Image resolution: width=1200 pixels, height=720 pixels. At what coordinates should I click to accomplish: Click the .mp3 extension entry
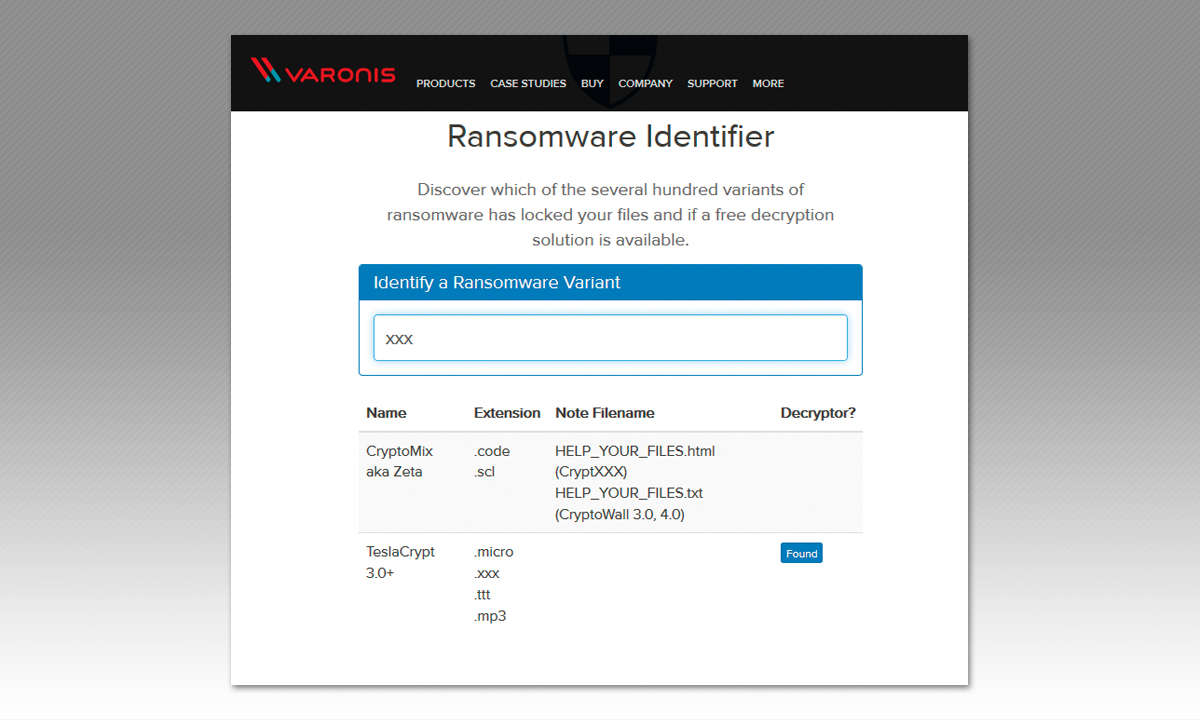click(x=490, y=616)
